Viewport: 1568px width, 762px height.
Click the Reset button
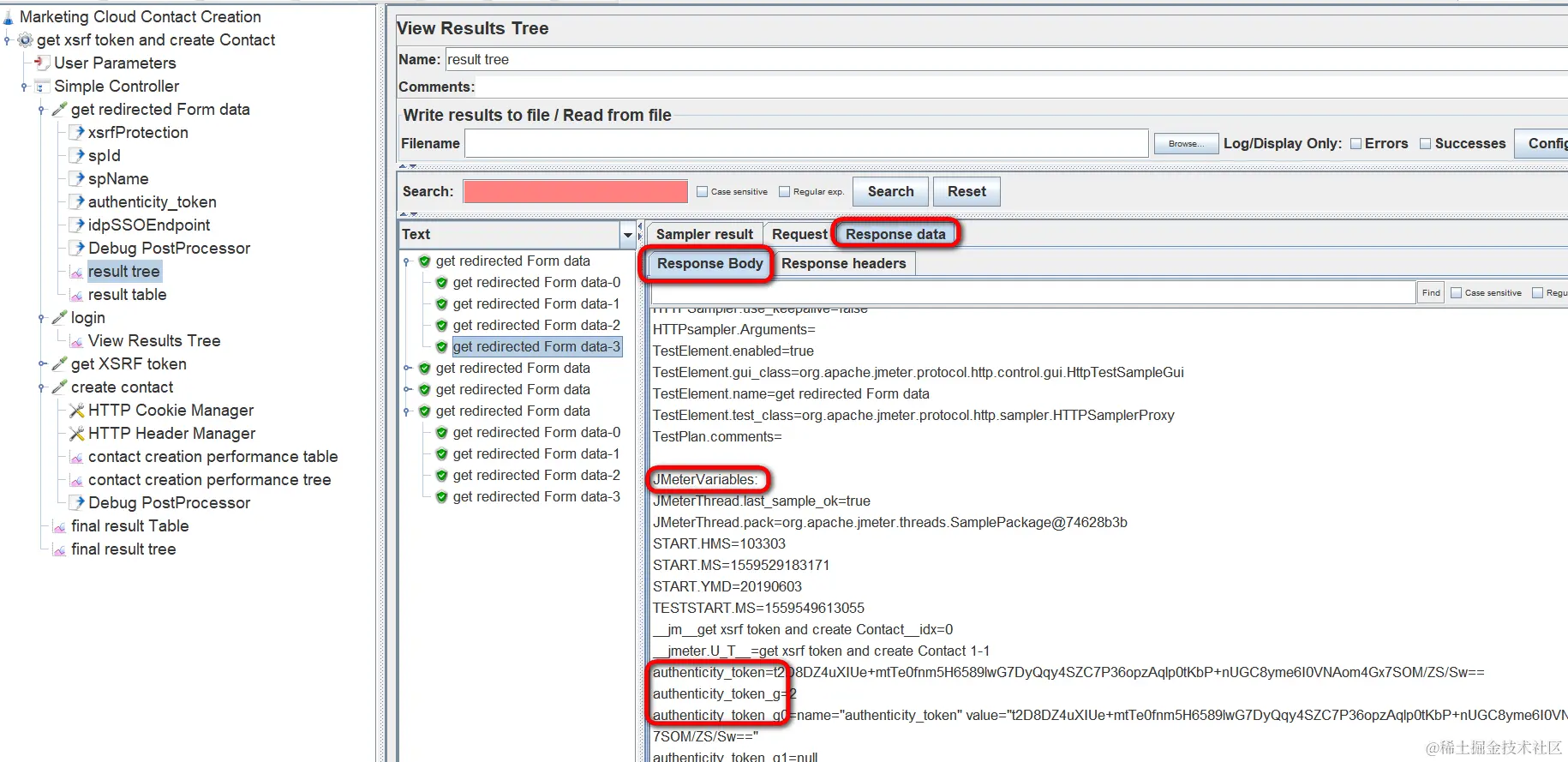point(967,191)
